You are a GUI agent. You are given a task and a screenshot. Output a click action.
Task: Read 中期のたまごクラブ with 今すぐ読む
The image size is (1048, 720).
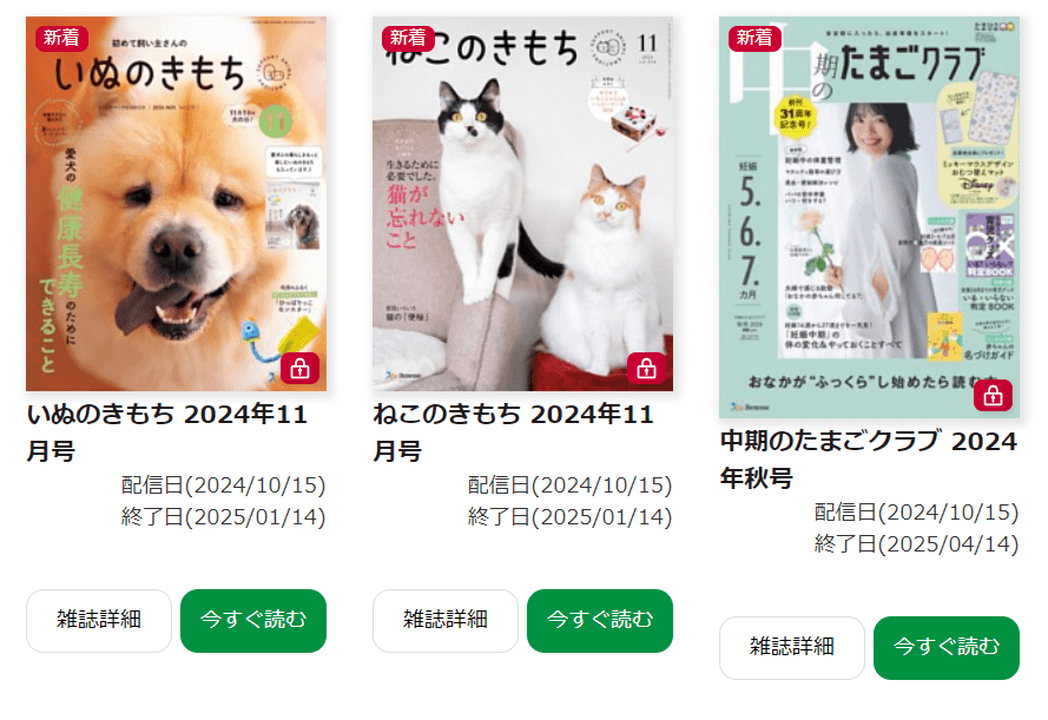tap(946, 648)
